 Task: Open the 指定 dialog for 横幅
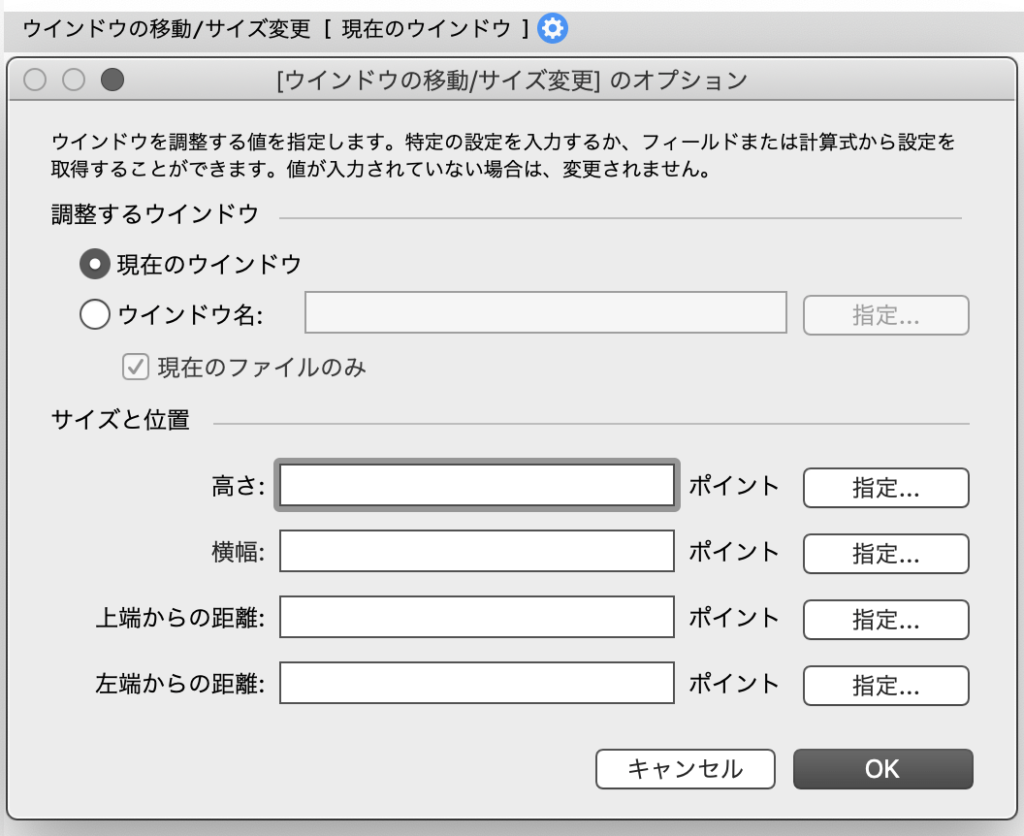coord(884,554)
